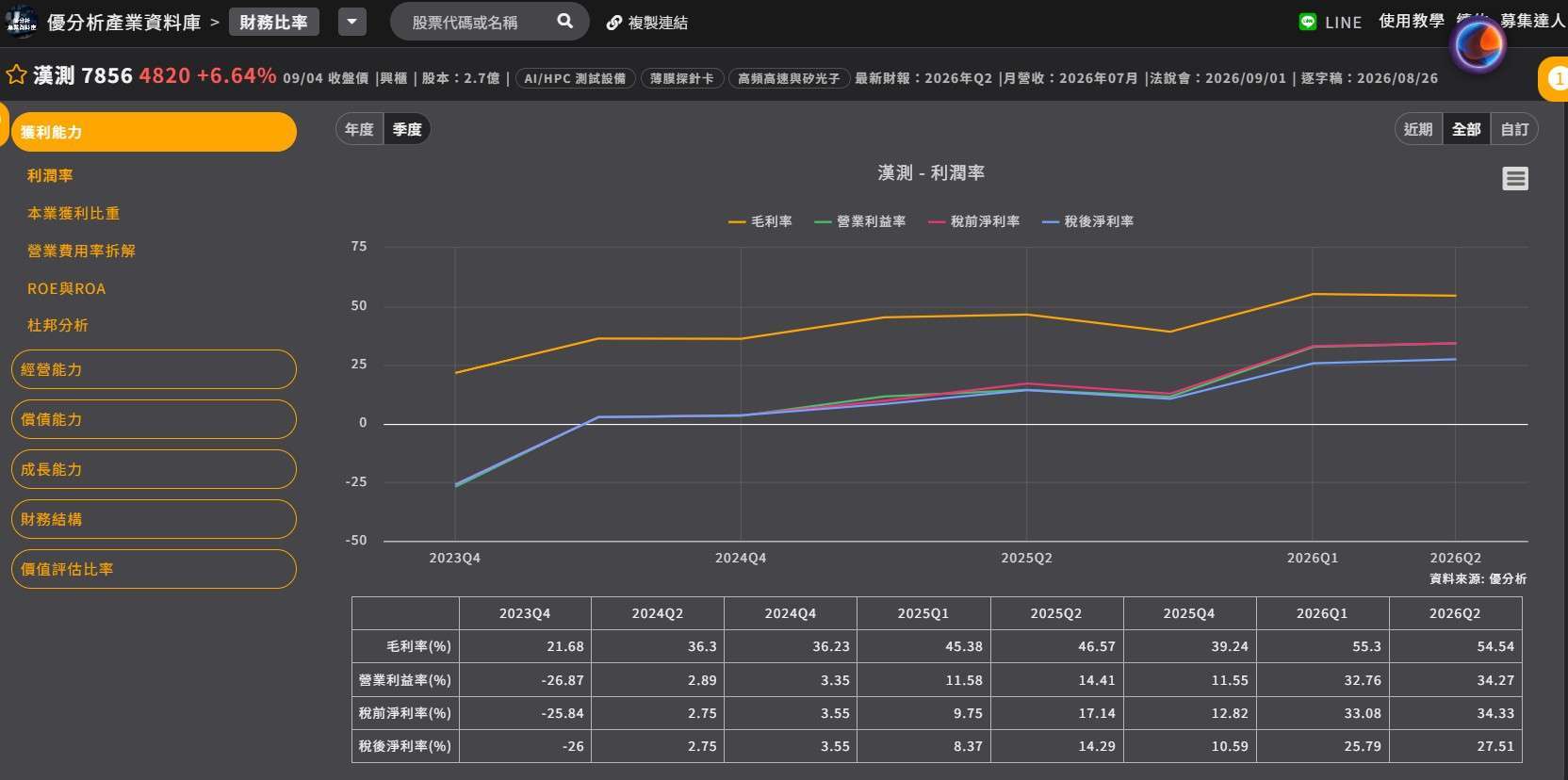Click 營業利益率(%) row label
Screen dimensions: 1568x780
tap(405, 680)
